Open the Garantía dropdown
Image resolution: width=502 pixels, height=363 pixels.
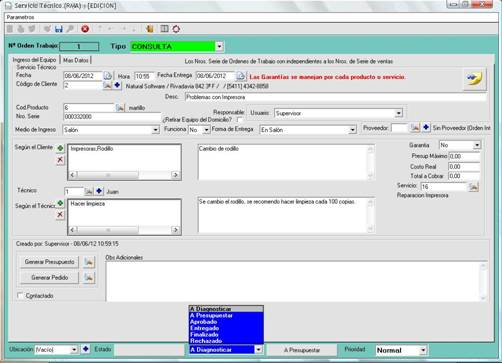click(x=477, y=145)
